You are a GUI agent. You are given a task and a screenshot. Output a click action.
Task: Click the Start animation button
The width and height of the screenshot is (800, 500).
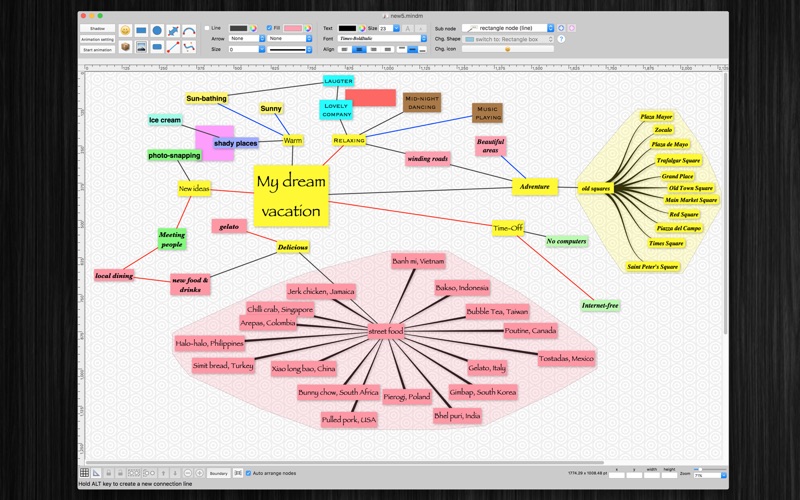click(x=97, y=49)
